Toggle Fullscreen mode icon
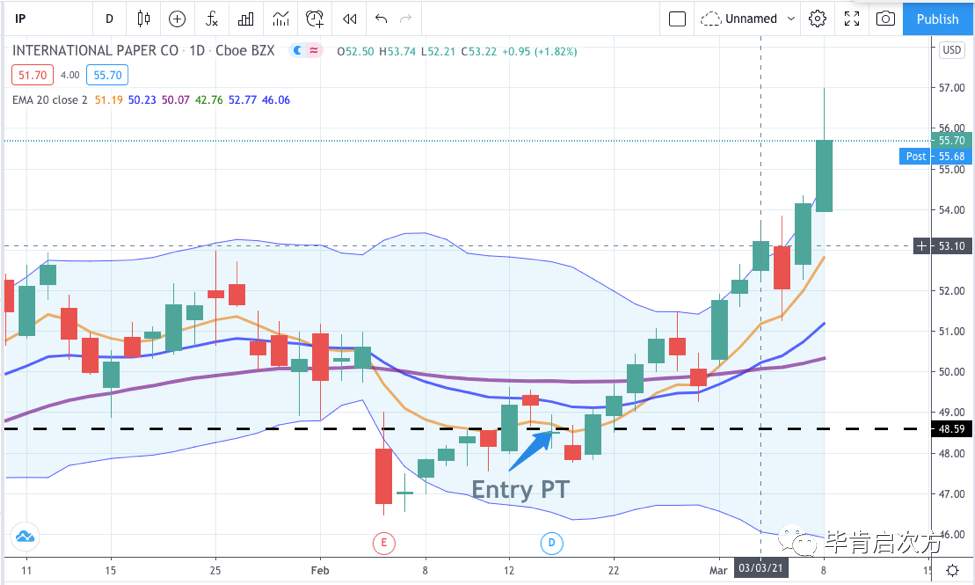This screenshot has height=585, width=975. tap(852, 19)
